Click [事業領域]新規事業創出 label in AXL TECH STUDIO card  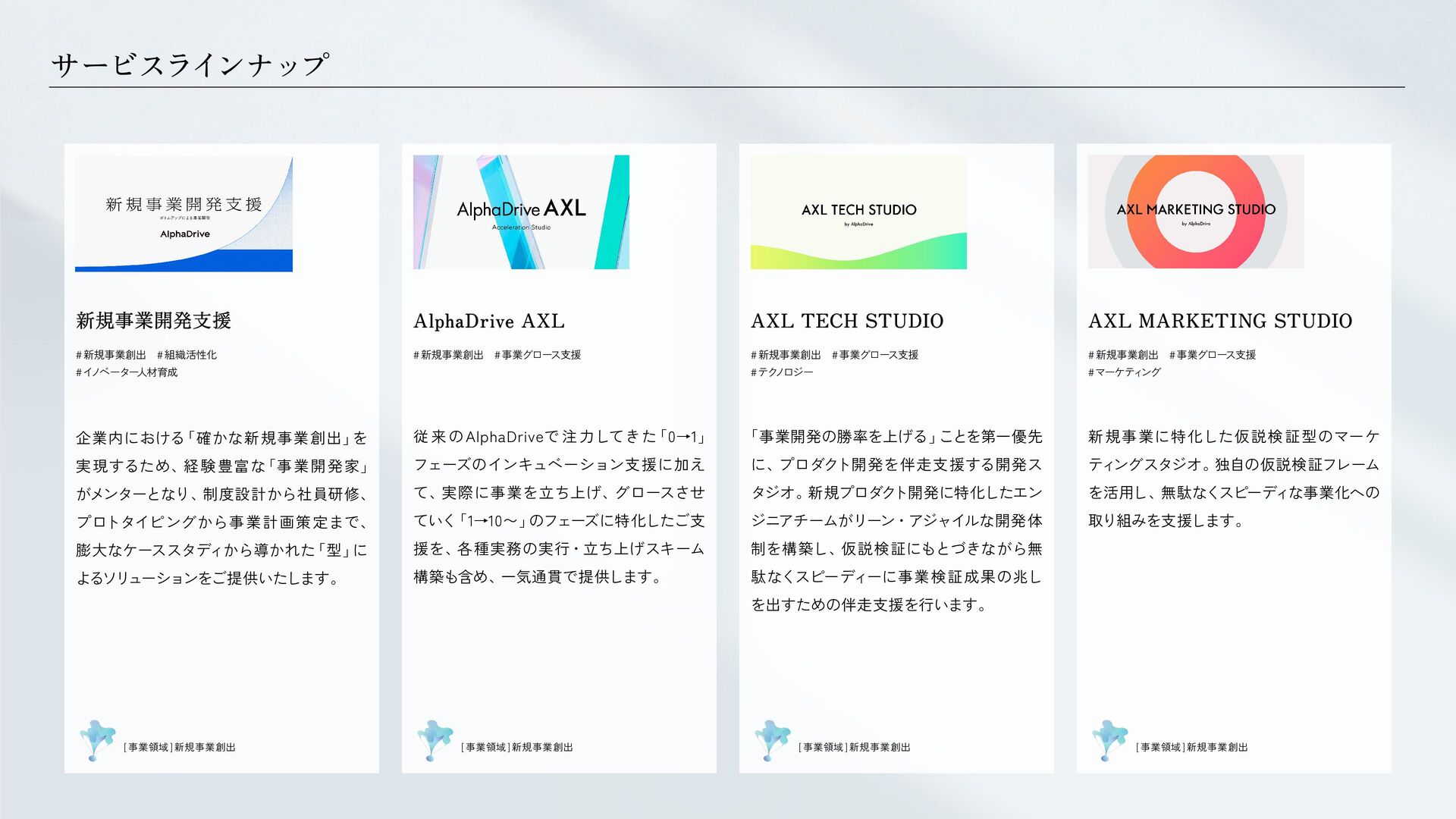pos(855,748)
